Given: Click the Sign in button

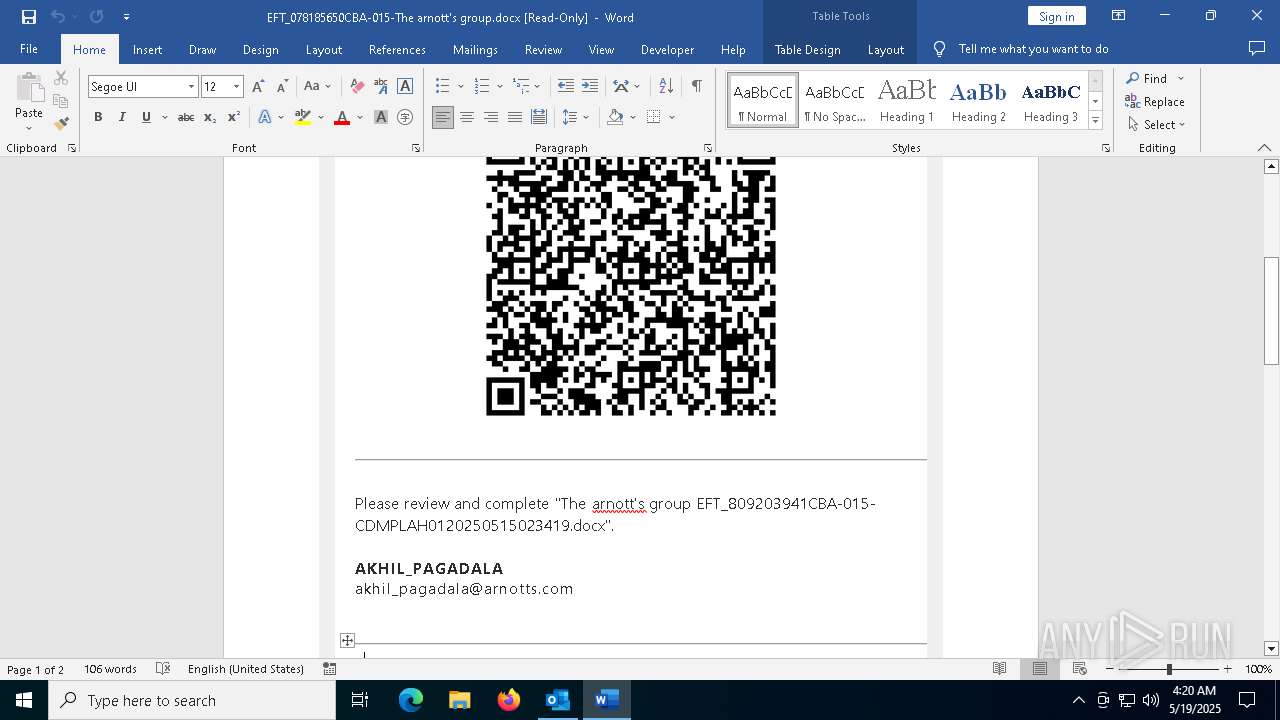Looking at the screenshot, I should tap(1056, 16).
